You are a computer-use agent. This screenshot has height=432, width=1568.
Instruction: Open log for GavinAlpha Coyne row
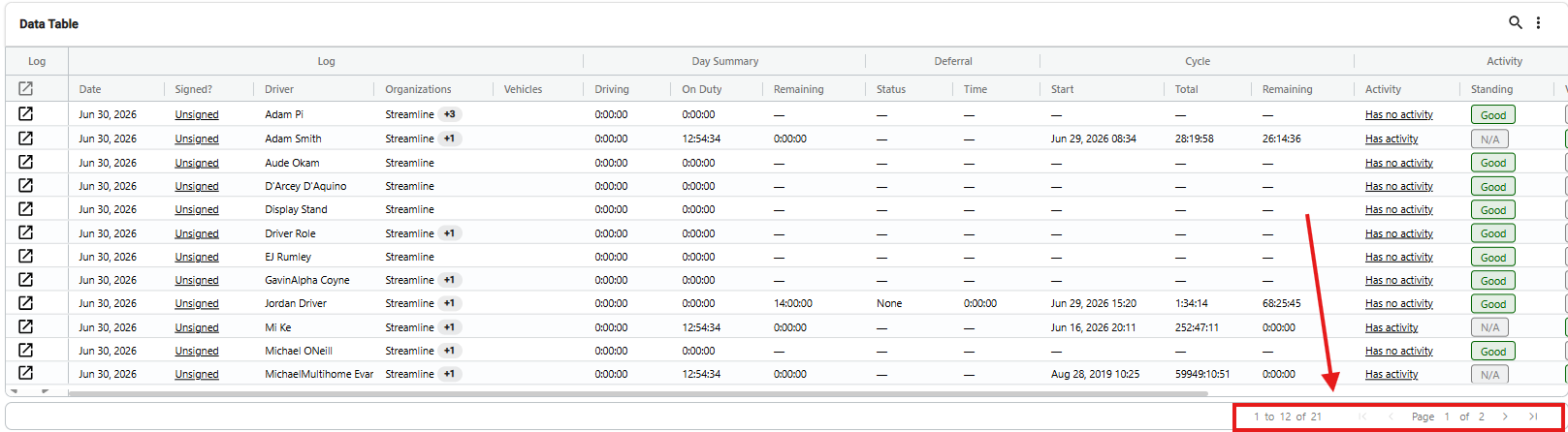(x=26, y=280)
